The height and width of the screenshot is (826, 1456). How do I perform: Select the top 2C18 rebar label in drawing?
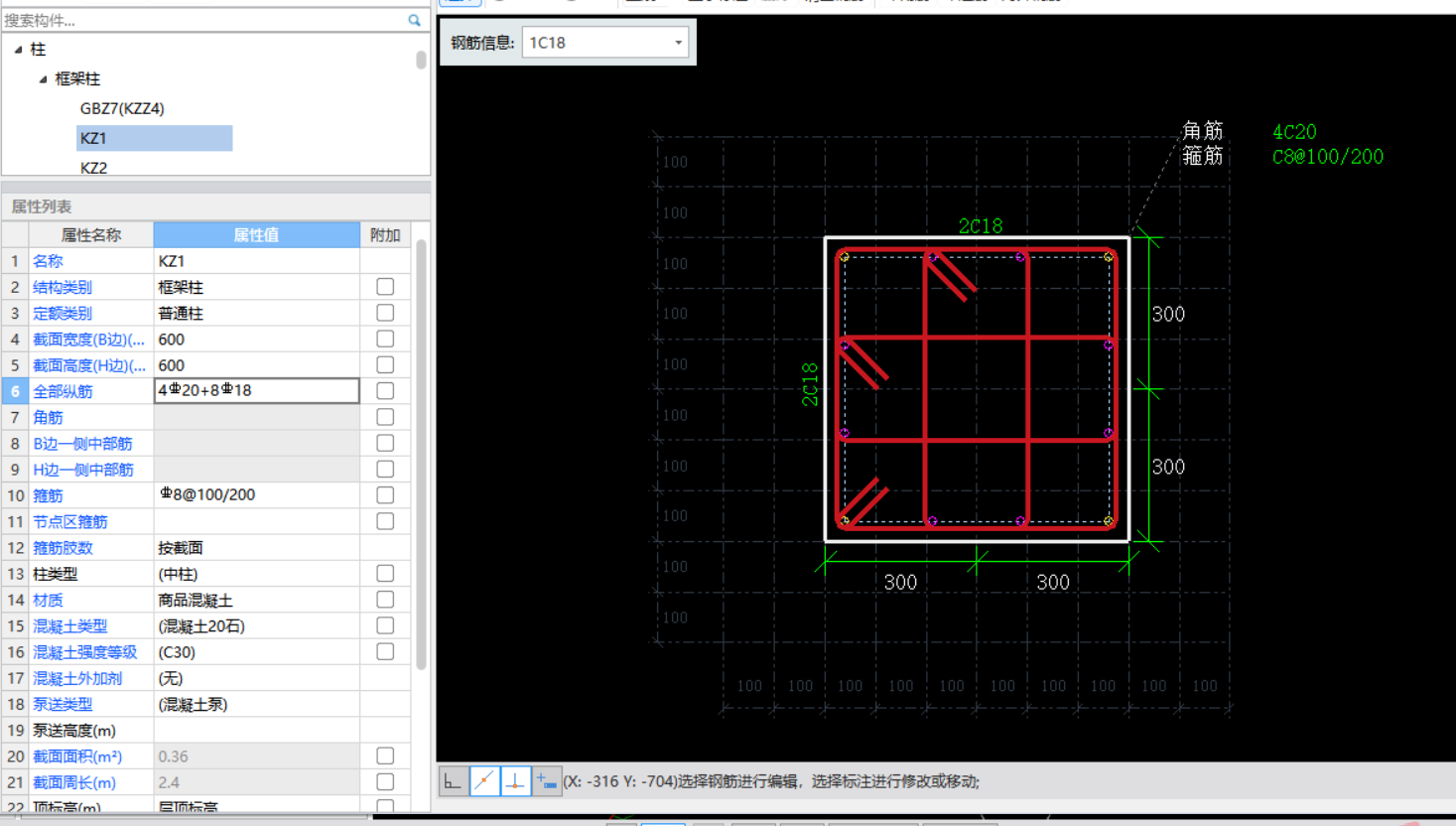[981, 226]
